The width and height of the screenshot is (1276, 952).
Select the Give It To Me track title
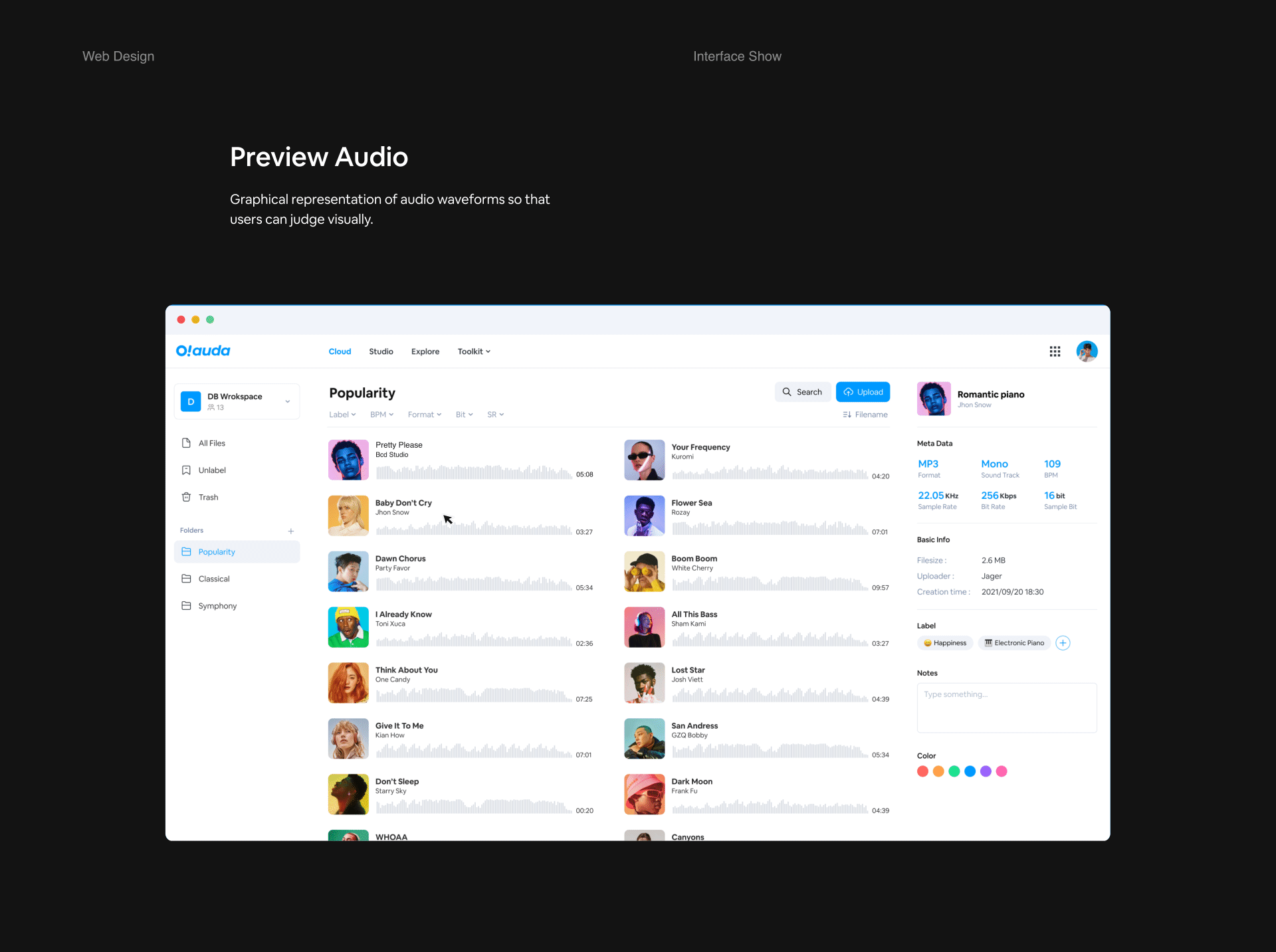[399, 726]
